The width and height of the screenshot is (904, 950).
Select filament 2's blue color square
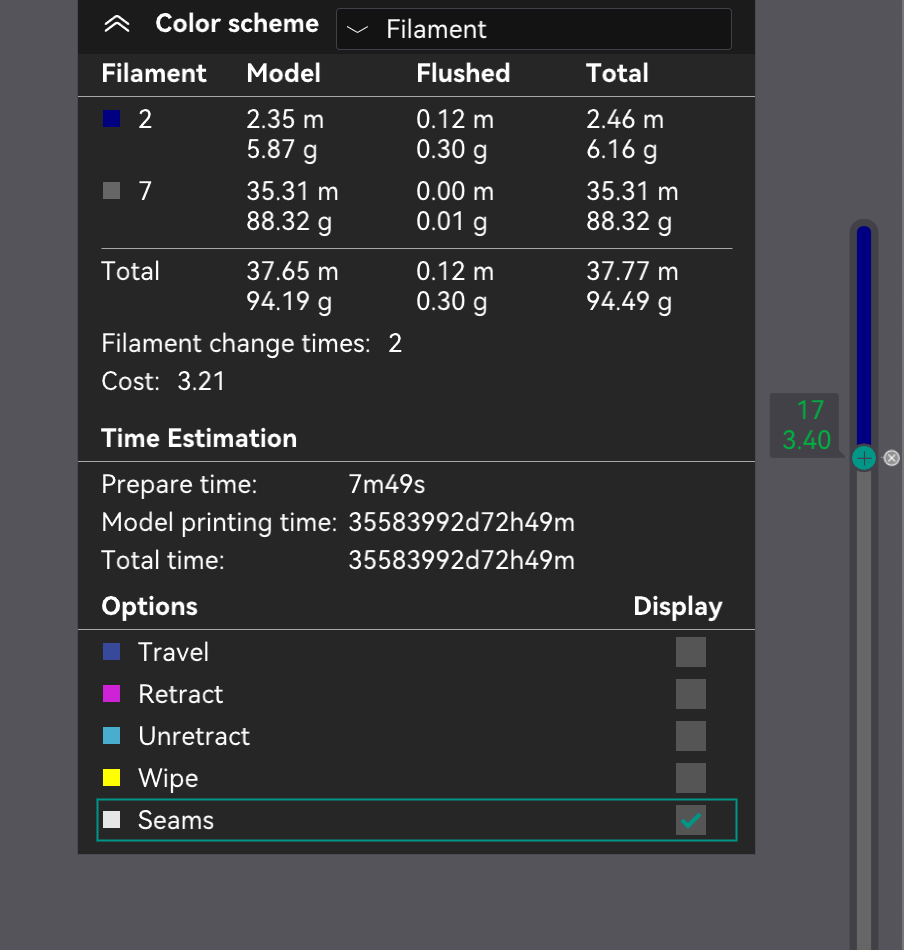[x=110, y=118]
